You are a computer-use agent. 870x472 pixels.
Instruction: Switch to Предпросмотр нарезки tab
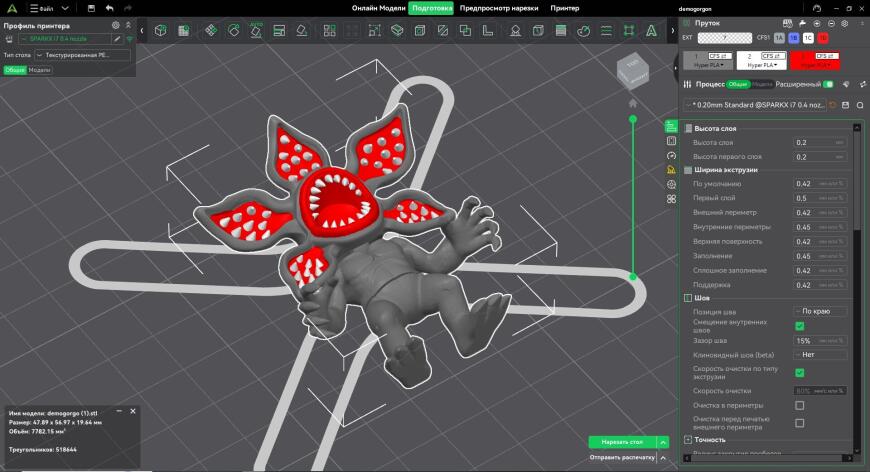pos(499,8)
